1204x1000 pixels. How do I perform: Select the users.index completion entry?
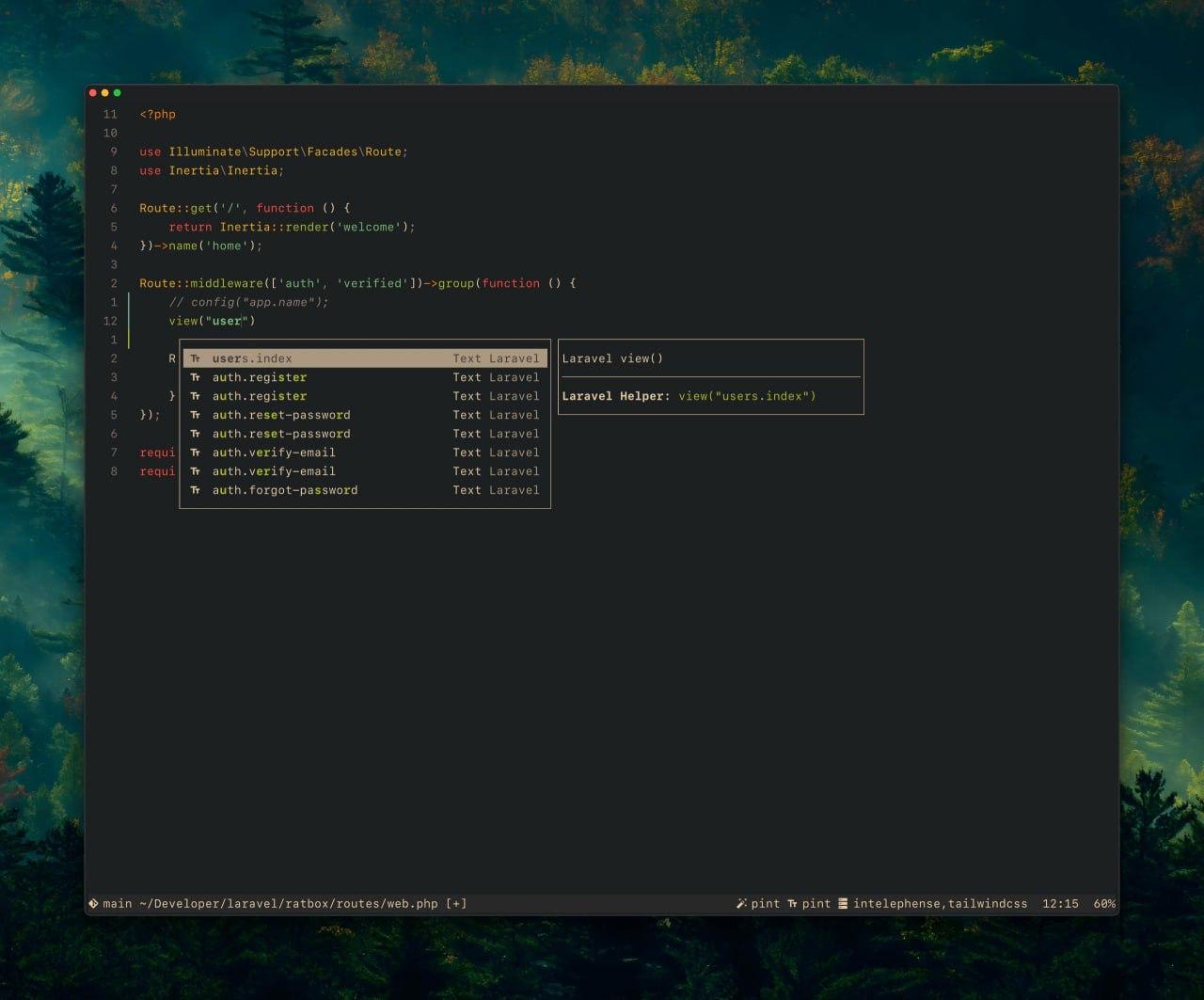point(252,358)
